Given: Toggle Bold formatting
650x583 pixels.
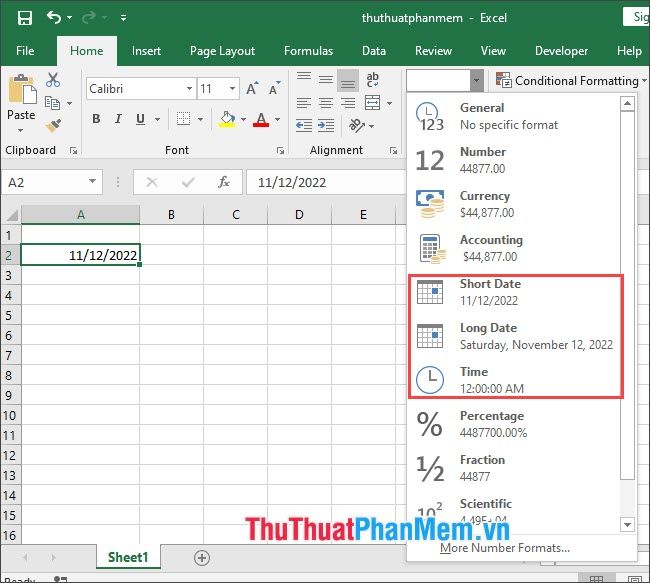Looking at the screenshot, I should tap(96, 119).
